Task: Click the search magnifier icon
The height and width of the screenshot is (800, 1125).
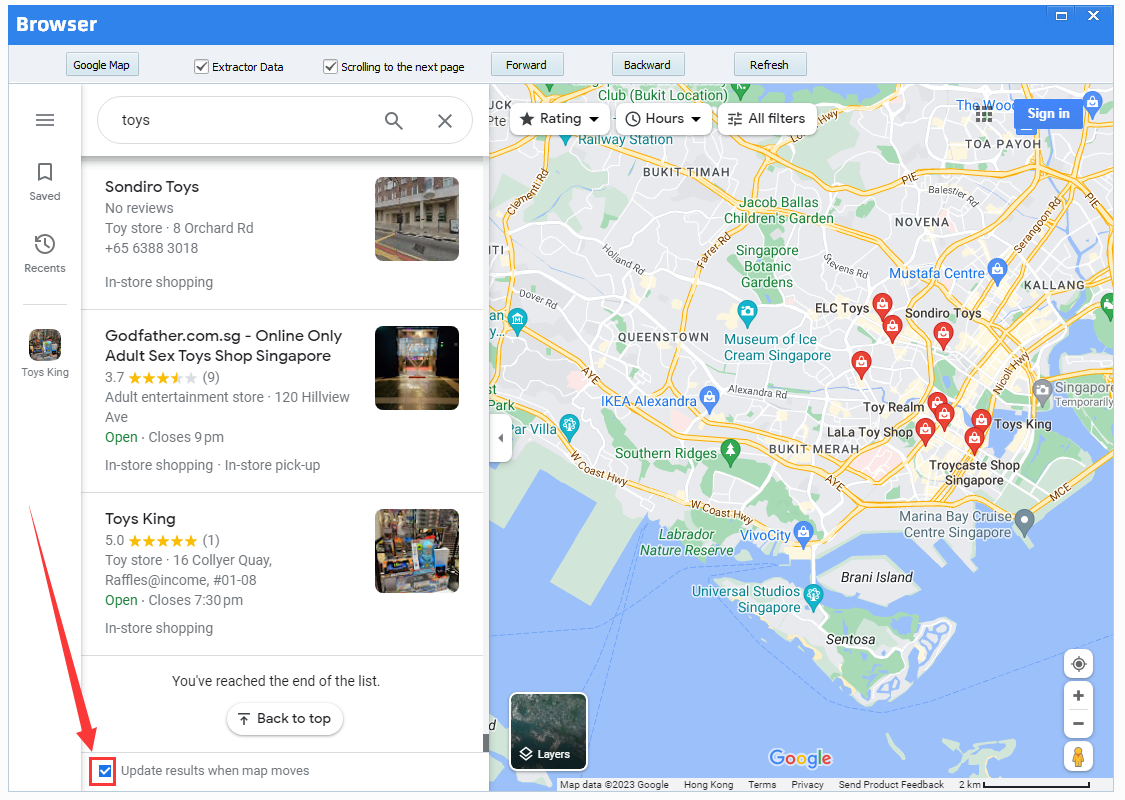Action: 394,121
